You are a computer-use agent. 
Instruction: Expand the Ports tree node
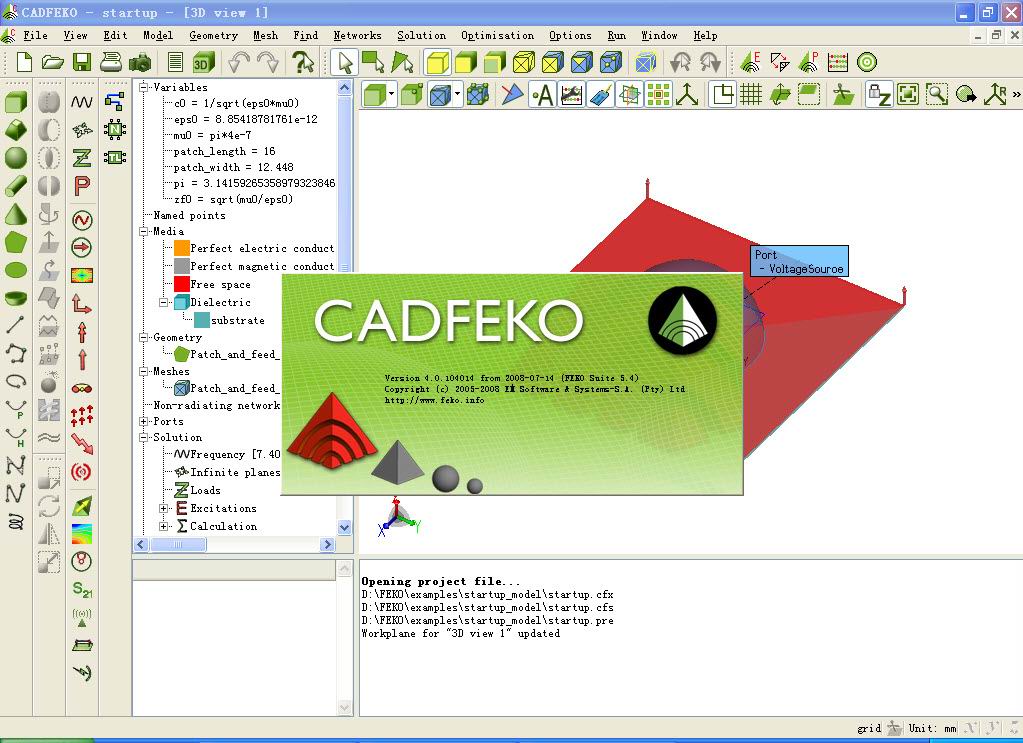(144, 422)
